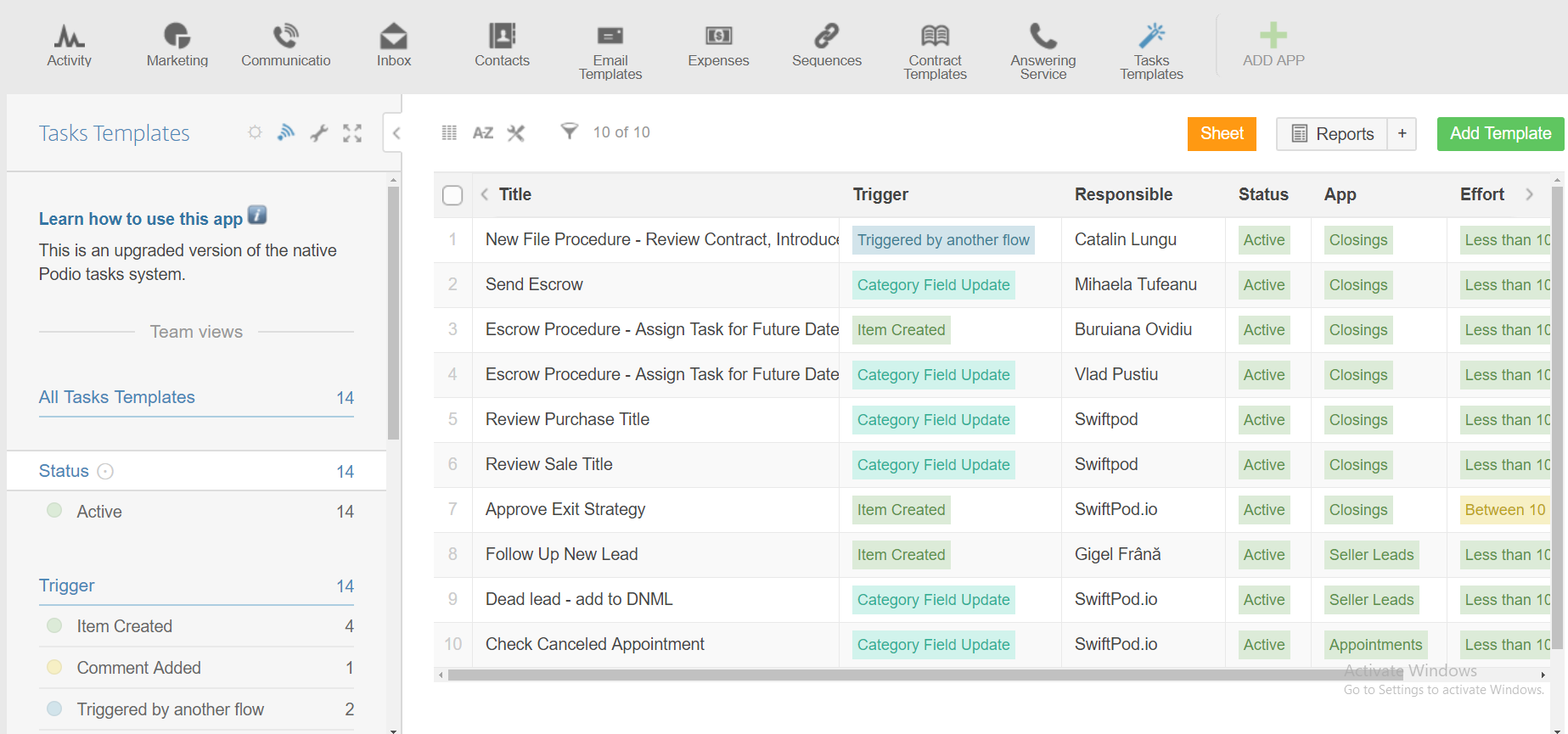Open the Inbox app icon
This screenshot has height=734, width=1568.
[x=394, y=36]
